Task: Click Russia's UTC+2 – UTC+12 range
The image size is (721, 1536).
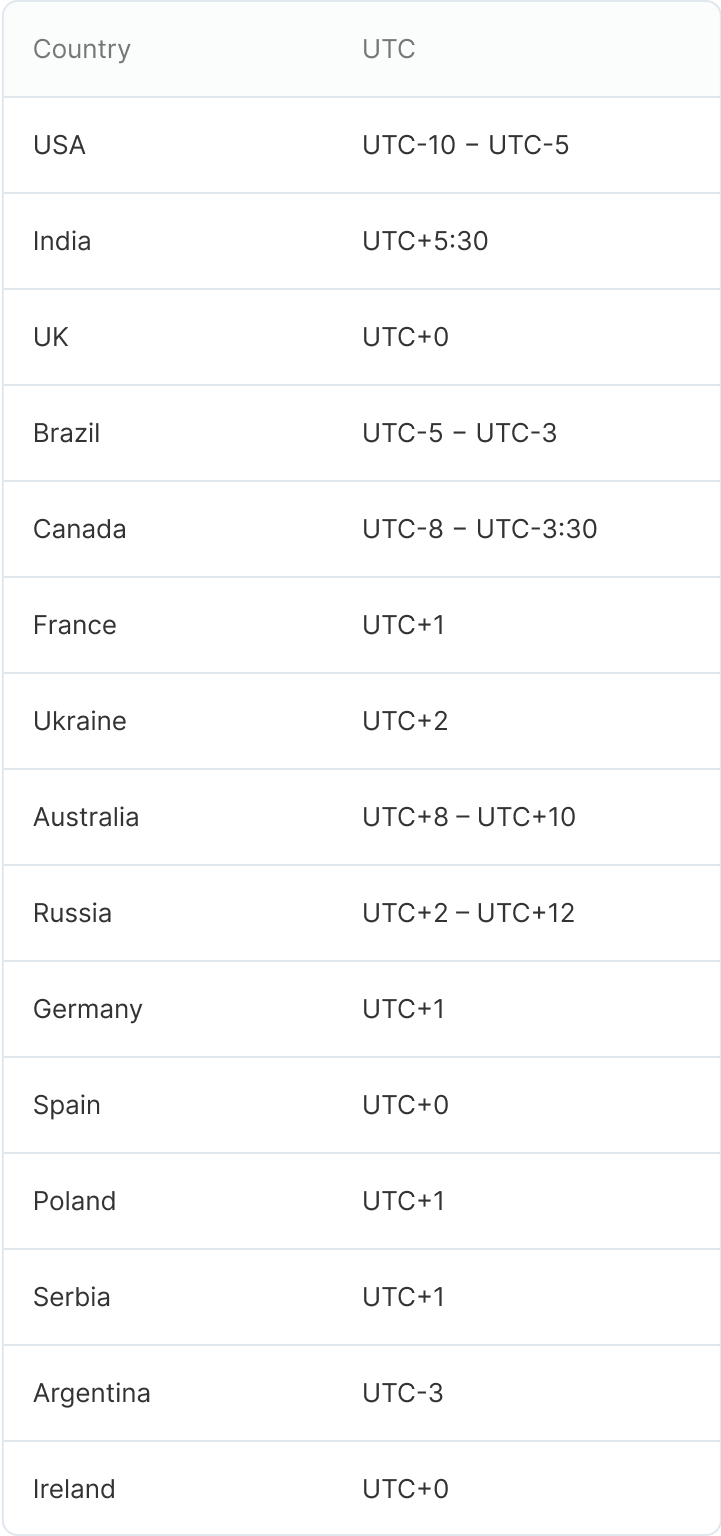Action: [468, 913]
